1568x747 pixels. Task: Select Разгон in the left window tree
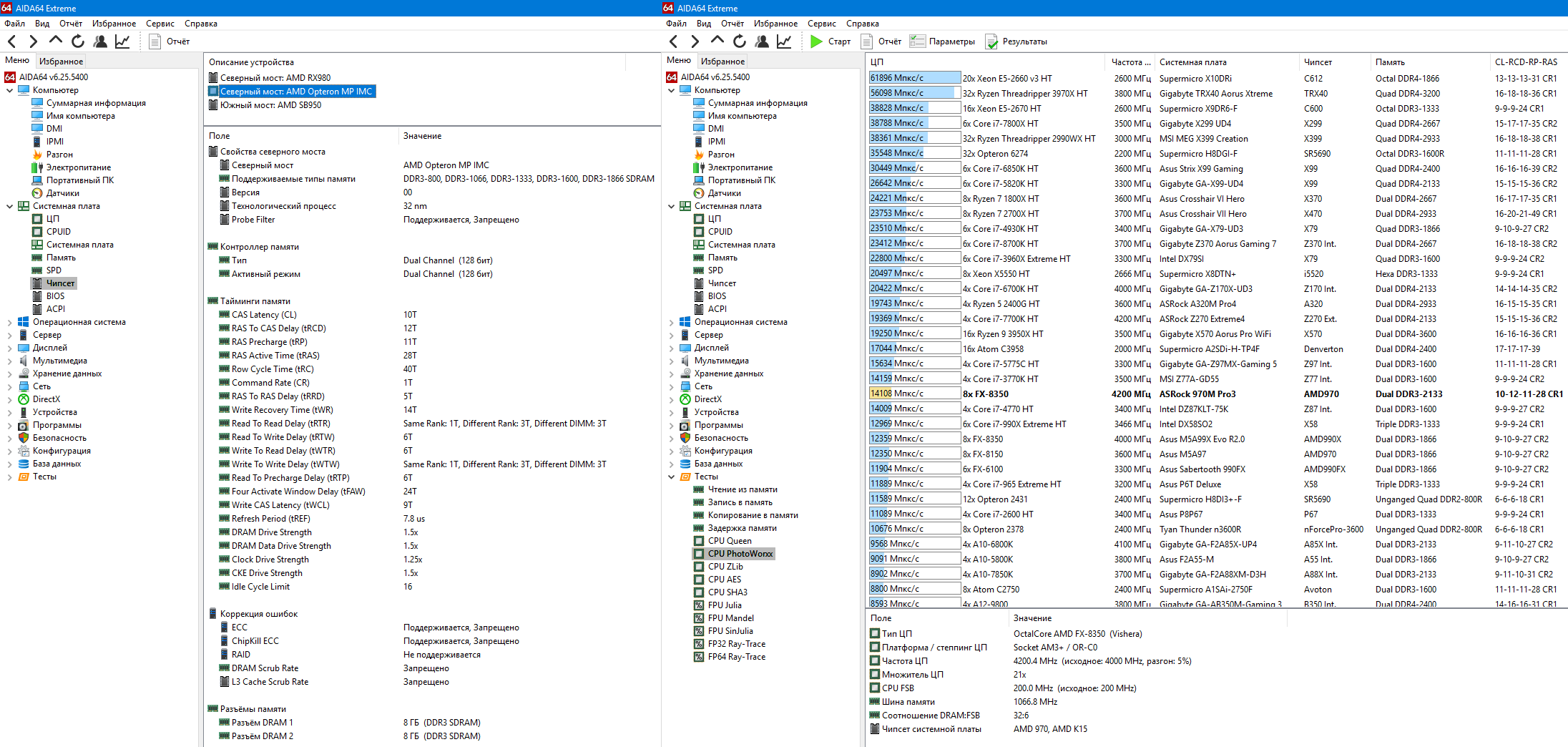coord(59,155)
